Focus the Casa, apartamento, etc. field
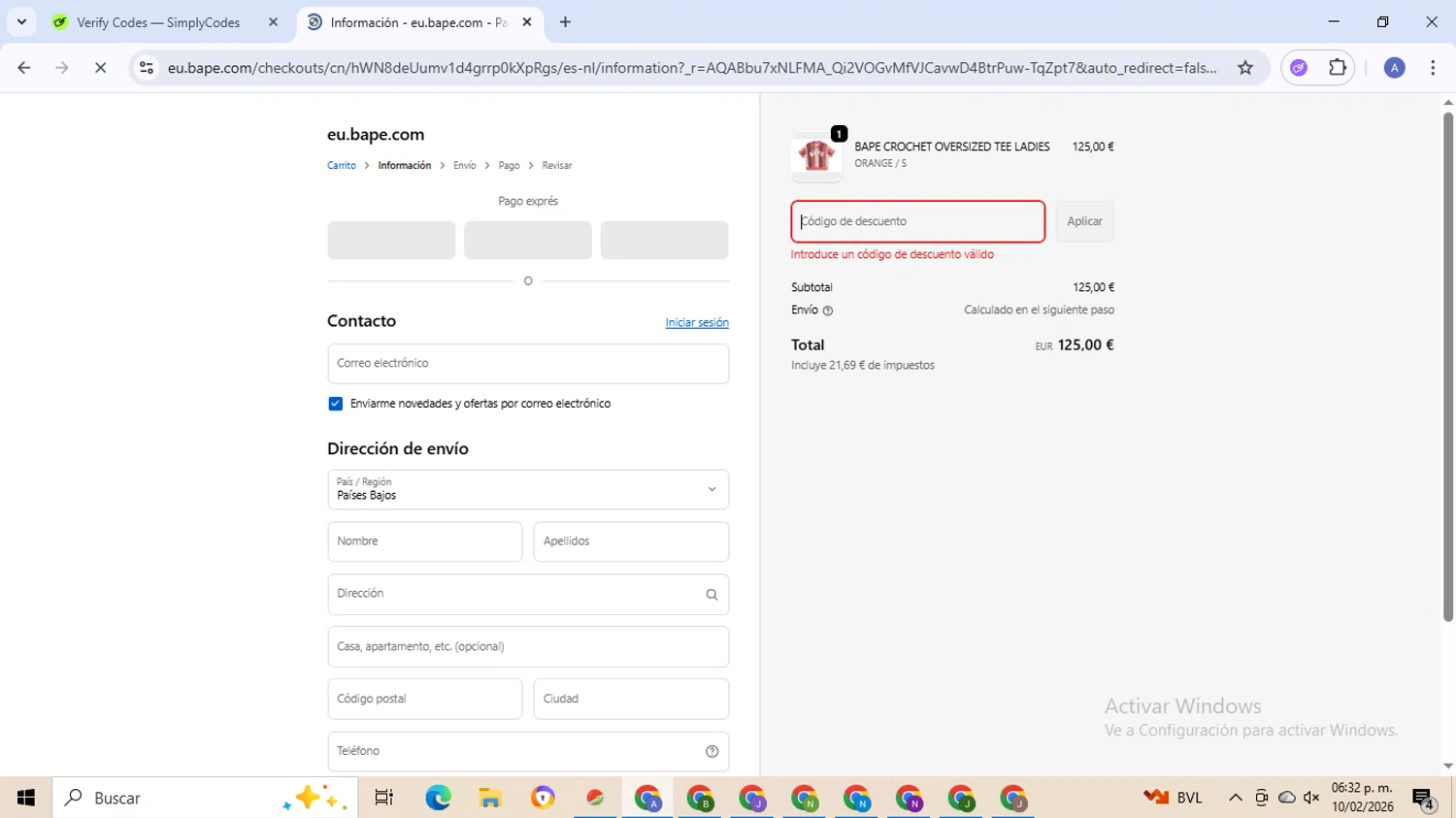Image resolution: width=1456 pixels, height=818 pixels. (x=528, y=646)
